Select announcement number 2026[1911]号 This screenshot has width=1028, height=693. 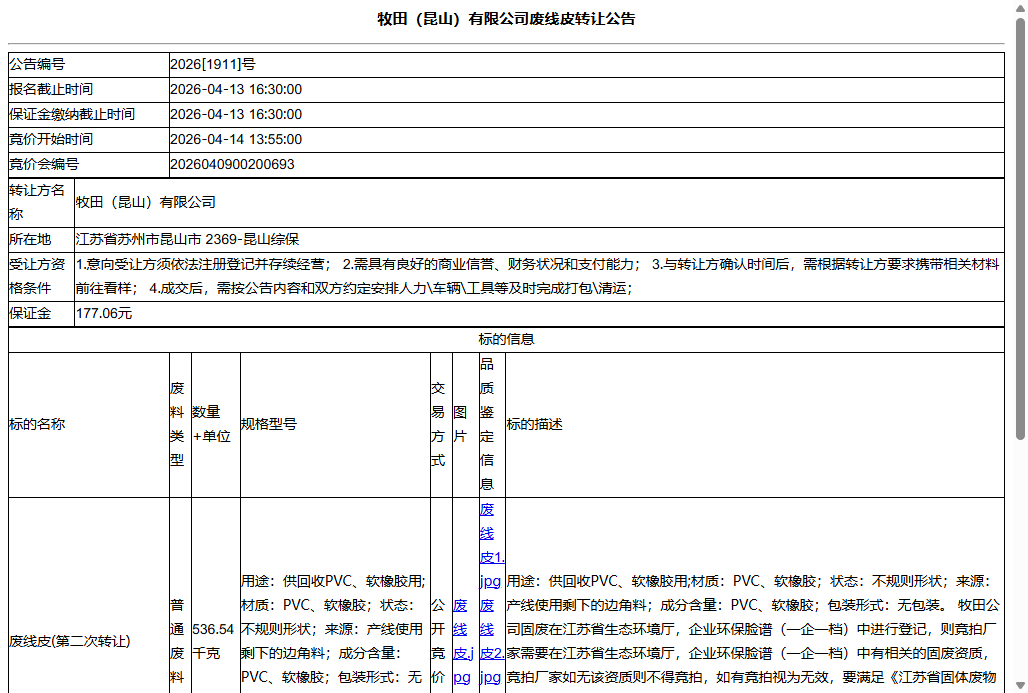[212, 64]
